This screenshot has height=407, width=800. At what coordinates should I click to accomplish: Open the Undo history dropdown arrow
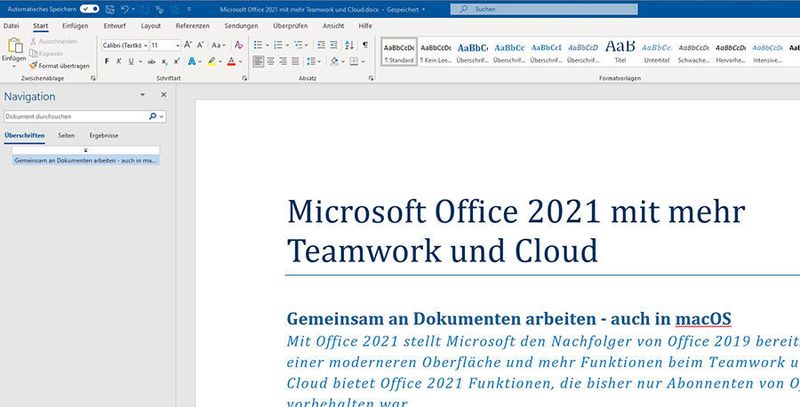point(133,9)
